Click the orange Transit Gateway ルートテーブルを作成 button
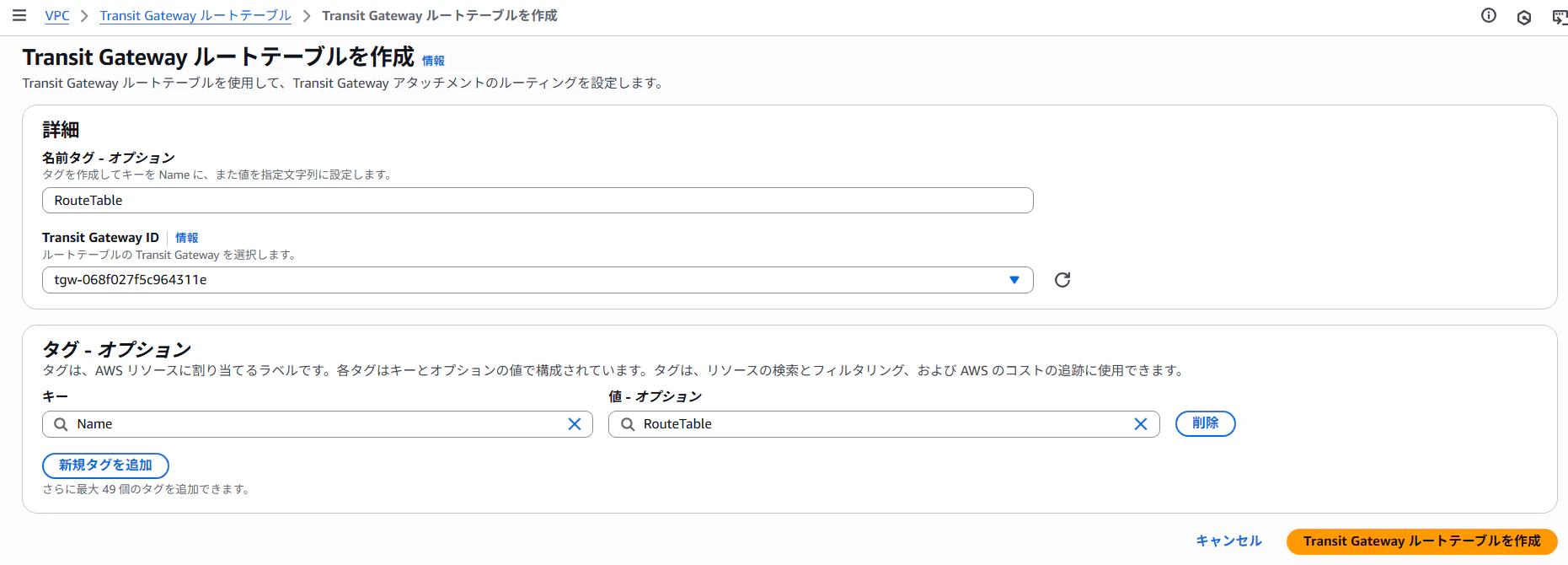Viewport: 1568px width, 565px height. [x=1421, y=541]
